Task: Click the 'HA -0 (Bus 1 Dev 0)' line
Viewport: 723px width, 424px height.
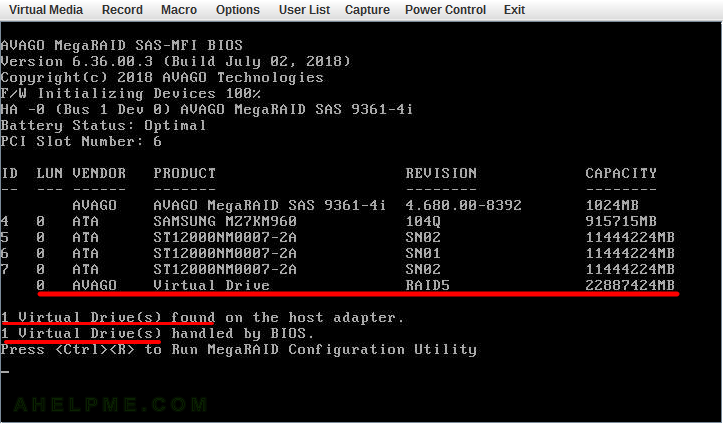Action: (207, 110)
